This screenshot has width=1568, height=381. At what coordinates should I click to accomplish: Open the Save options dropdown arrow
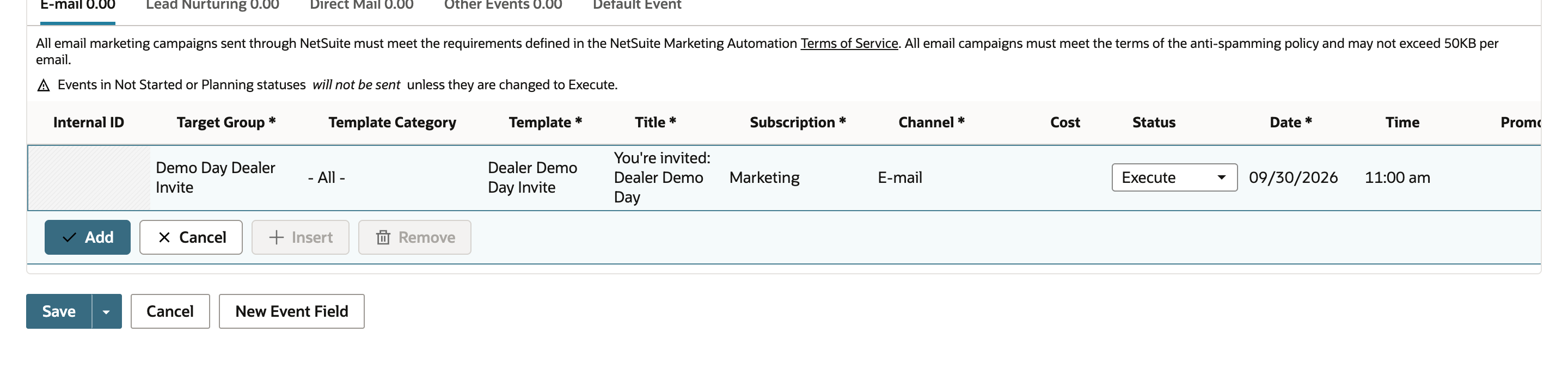107,312
